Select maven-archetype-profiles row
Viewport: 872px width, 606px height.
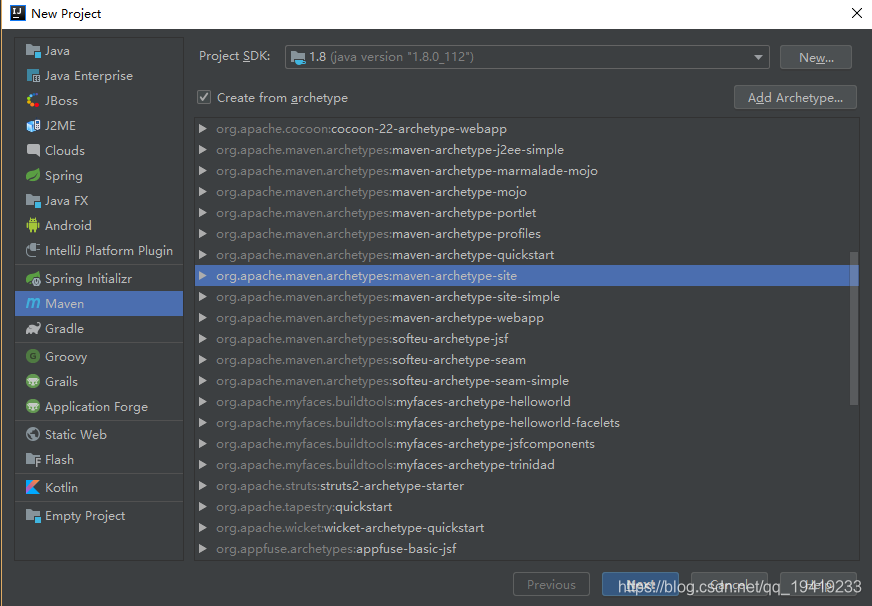pos(526,234)
